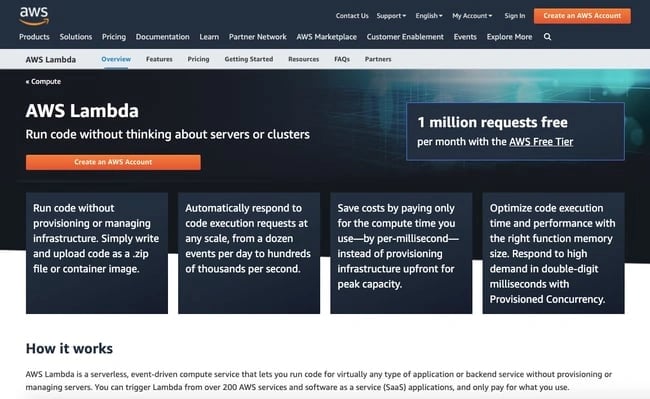Click Create an AWS Account below Lambda heading
This screenshot has height=399, width=650.
113,162
